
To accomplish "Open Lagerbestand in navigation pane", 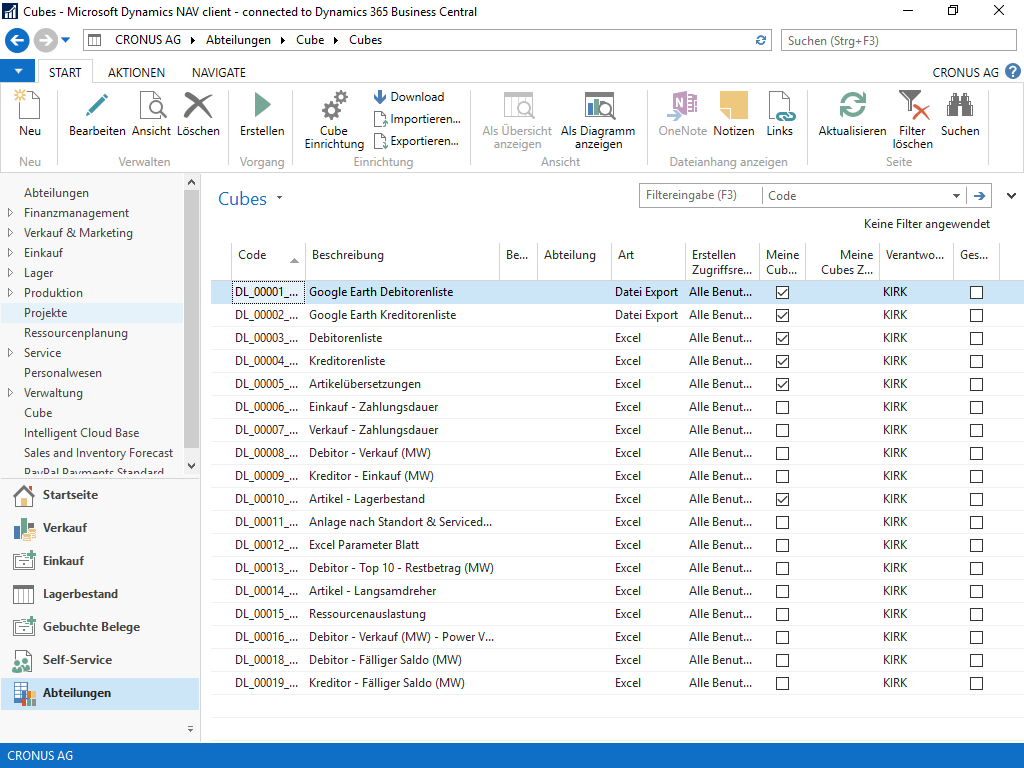I will 99,594.
